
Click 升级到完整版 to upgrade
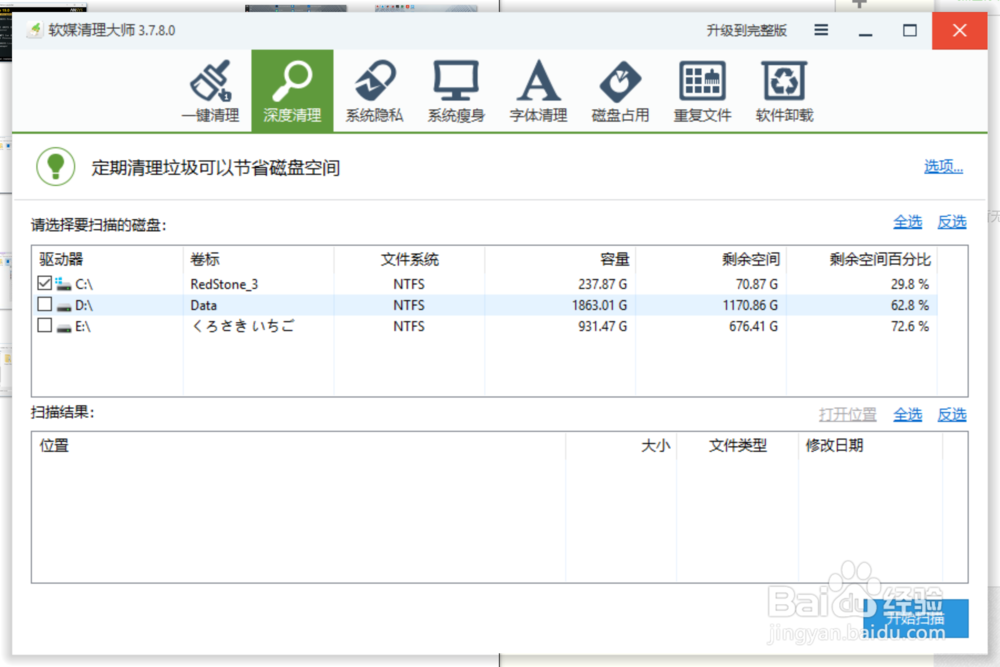pos(744,30)
